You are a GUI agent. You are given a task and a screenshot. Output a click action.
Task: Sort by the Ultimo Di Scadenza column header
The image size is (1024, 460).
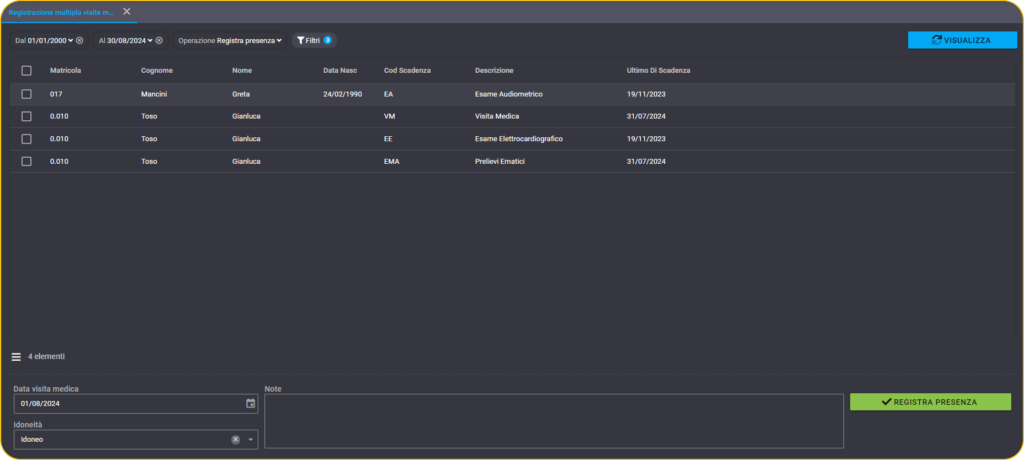(x=658, y=71)
